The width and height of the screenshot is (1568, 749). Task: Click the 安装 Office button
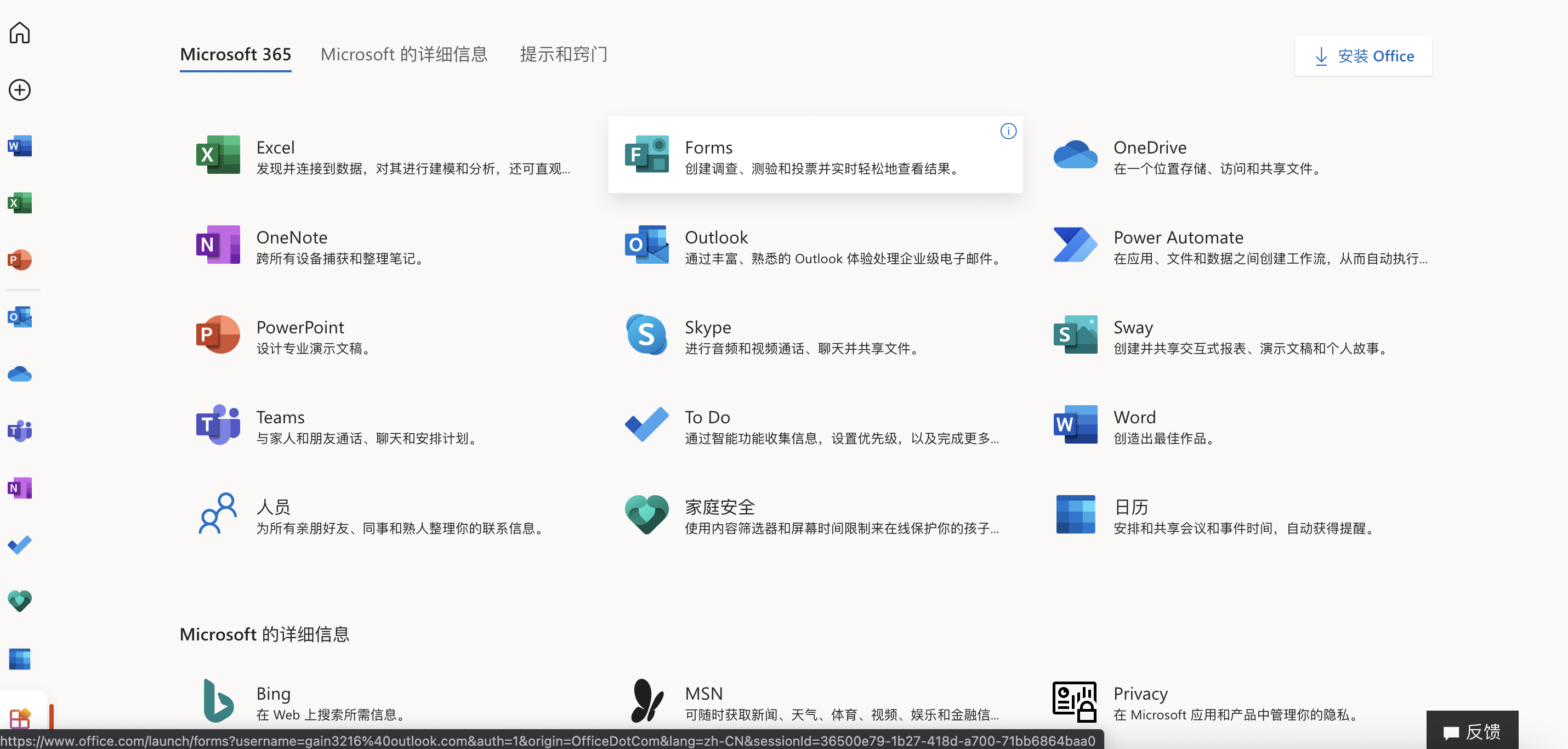pos(1363,56)
